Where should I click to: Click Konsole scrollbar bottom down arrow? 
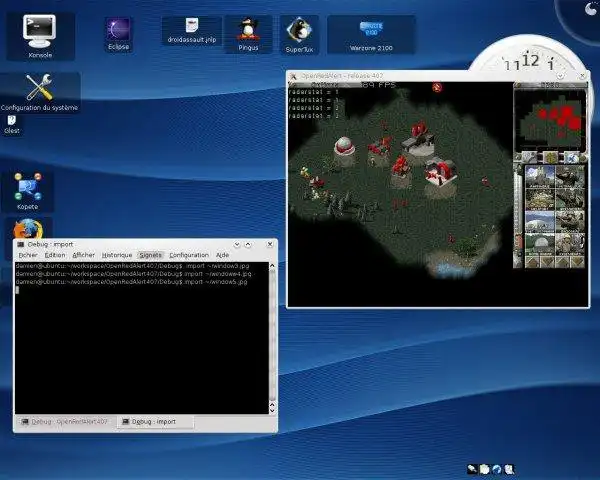point(272,411)
